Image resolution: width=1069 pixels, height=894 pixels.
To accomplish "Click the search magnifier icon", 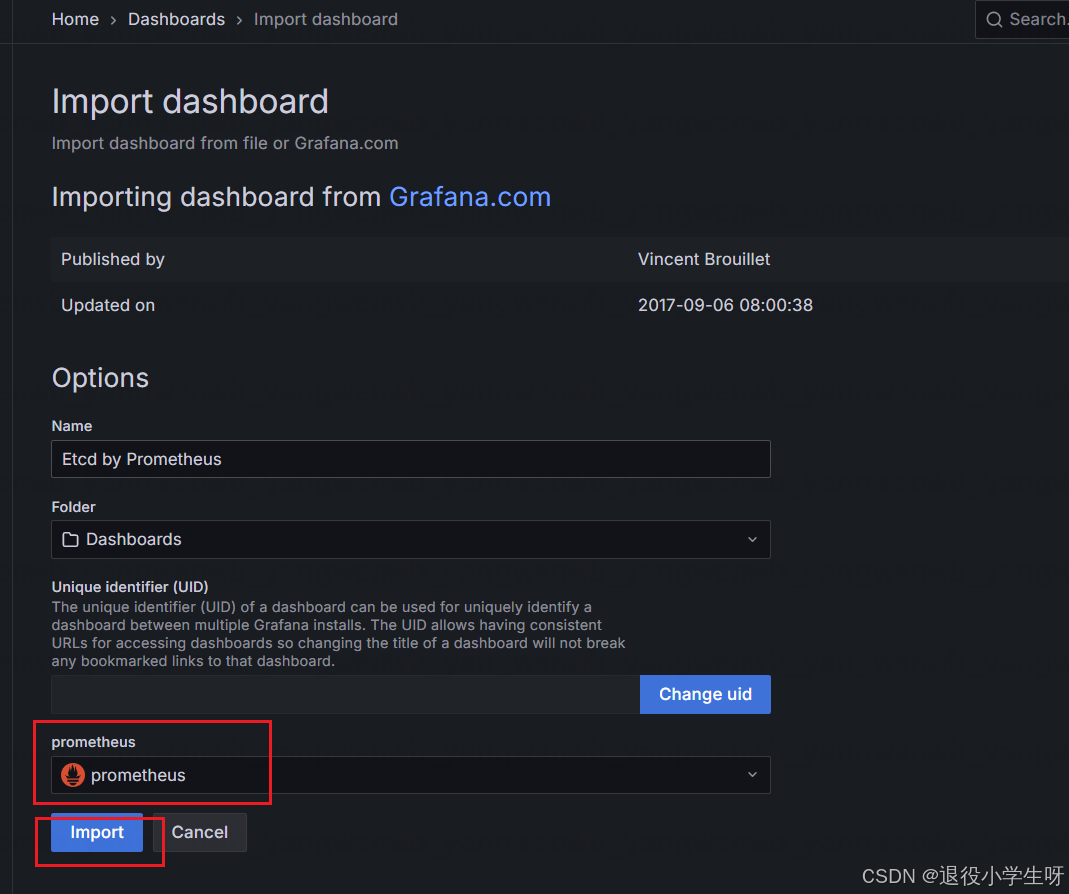I will 994,19.
